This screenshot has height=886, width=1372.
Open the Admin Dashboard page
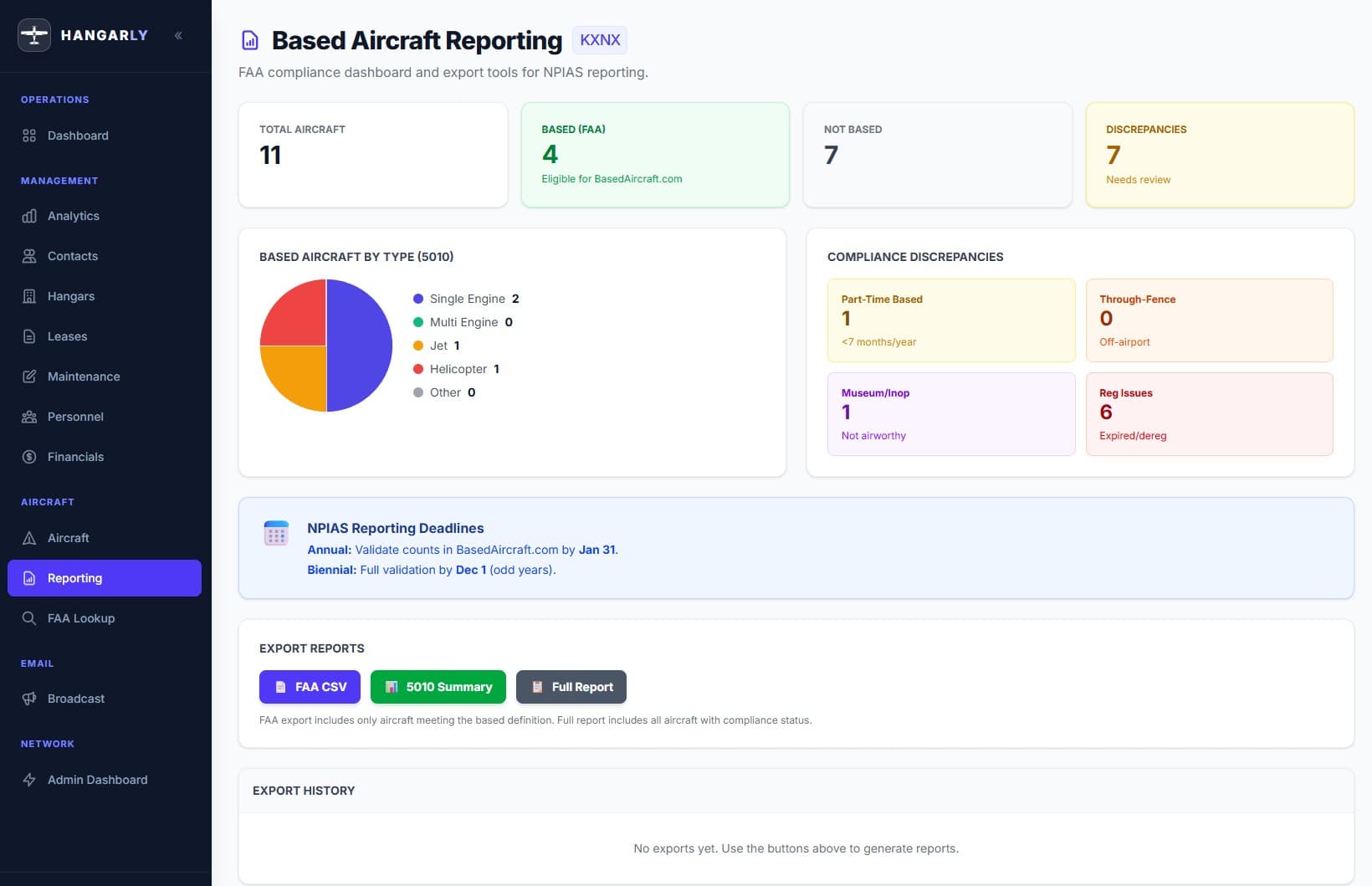click(x=97, y=780)
